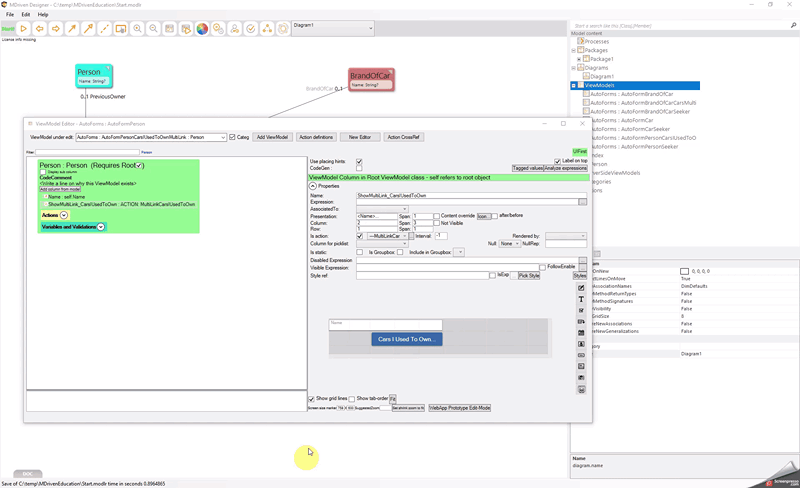Image resolution: width=800 pixels, height=488 pixels.
Task: Click the back arrow toolbar icon
Action: click(x=40, y=29)
